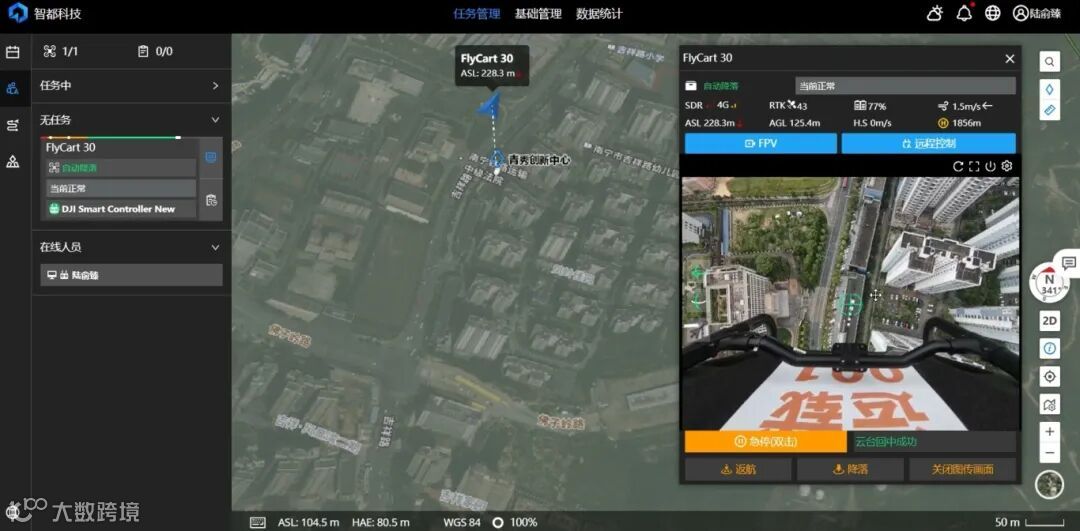Switch the satellite basemap thumbnail

[x=1049, y=484]
